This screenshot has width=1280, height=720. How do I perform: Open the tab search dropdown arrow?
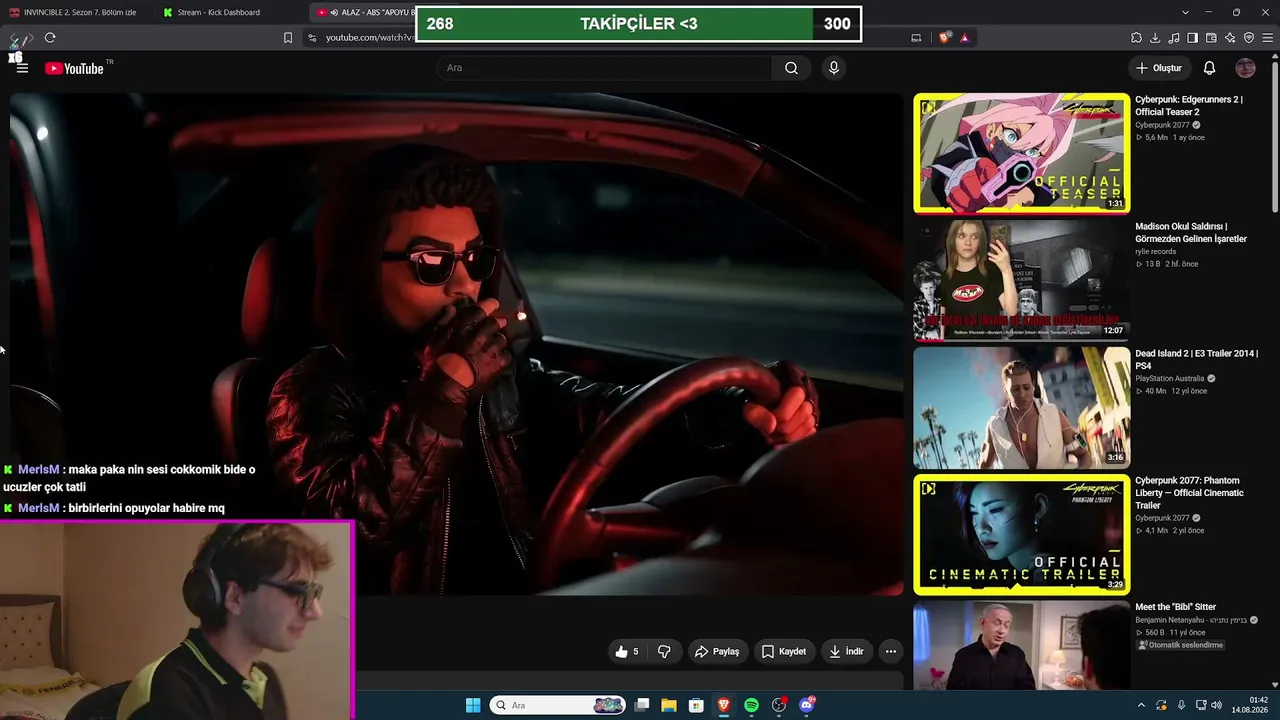tap(1185, 12)
